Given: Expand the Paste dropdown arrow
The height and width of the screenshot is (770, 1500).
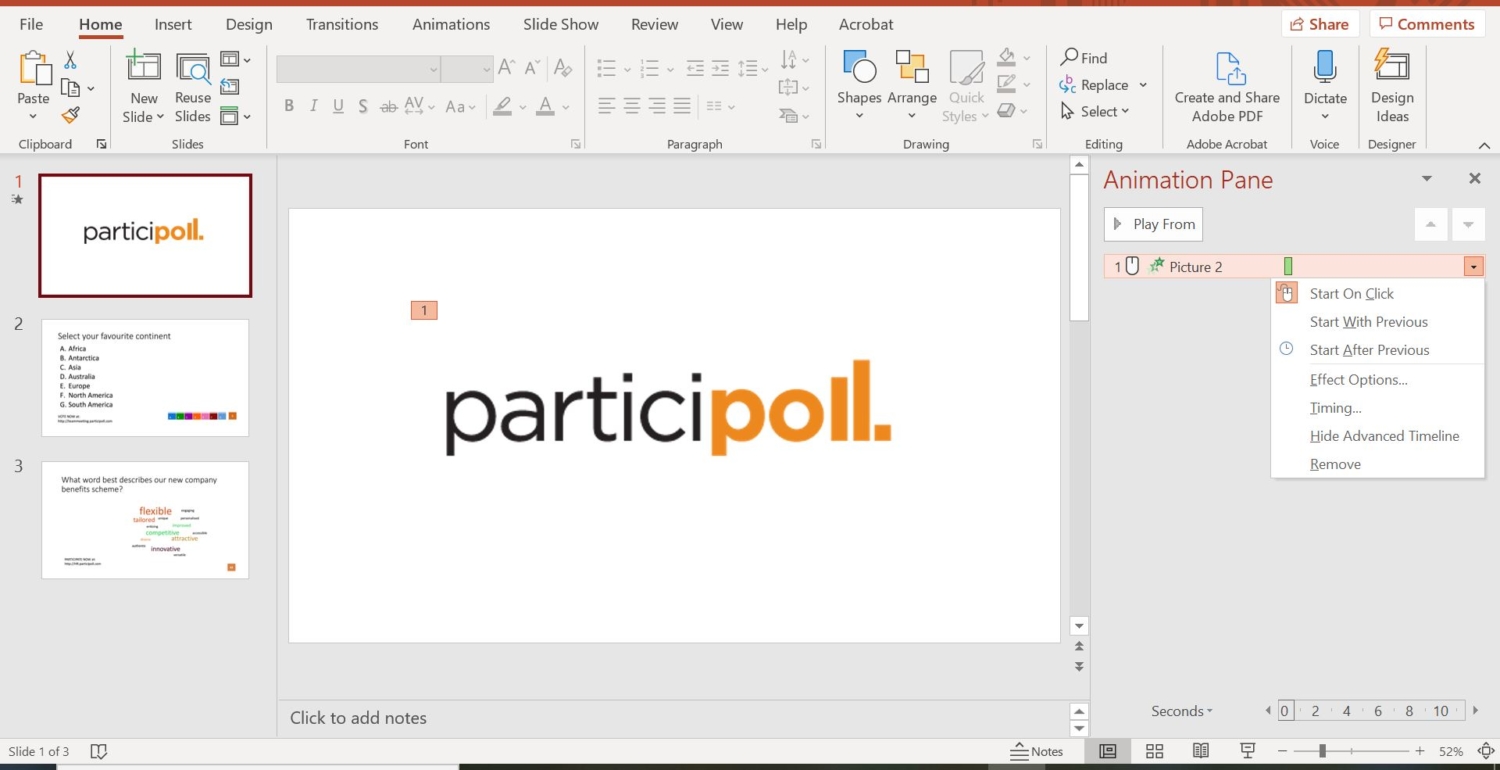Looking at the screenshot, I should 33,117.
